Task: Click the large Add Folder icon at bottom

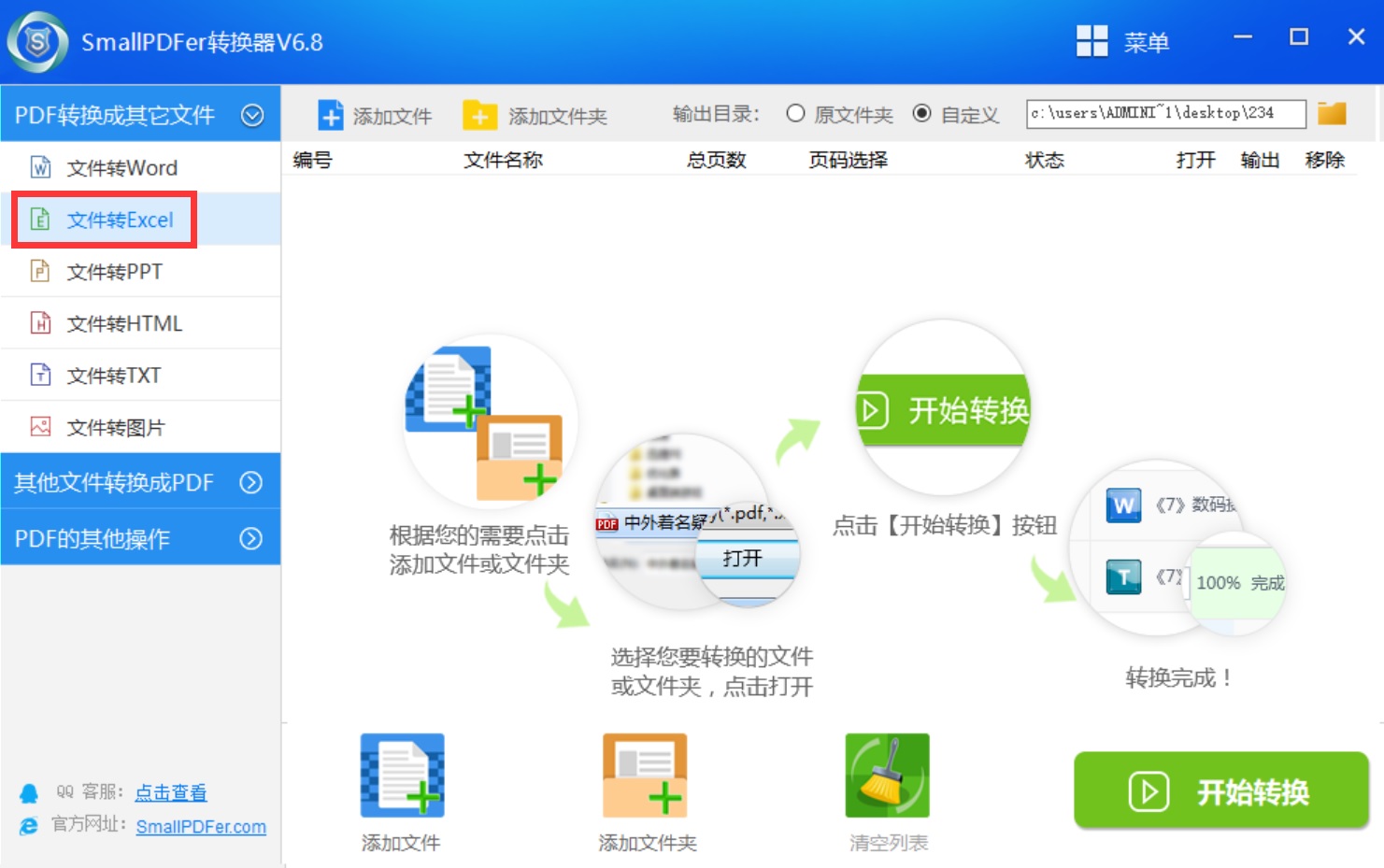Action: point(645,776)
